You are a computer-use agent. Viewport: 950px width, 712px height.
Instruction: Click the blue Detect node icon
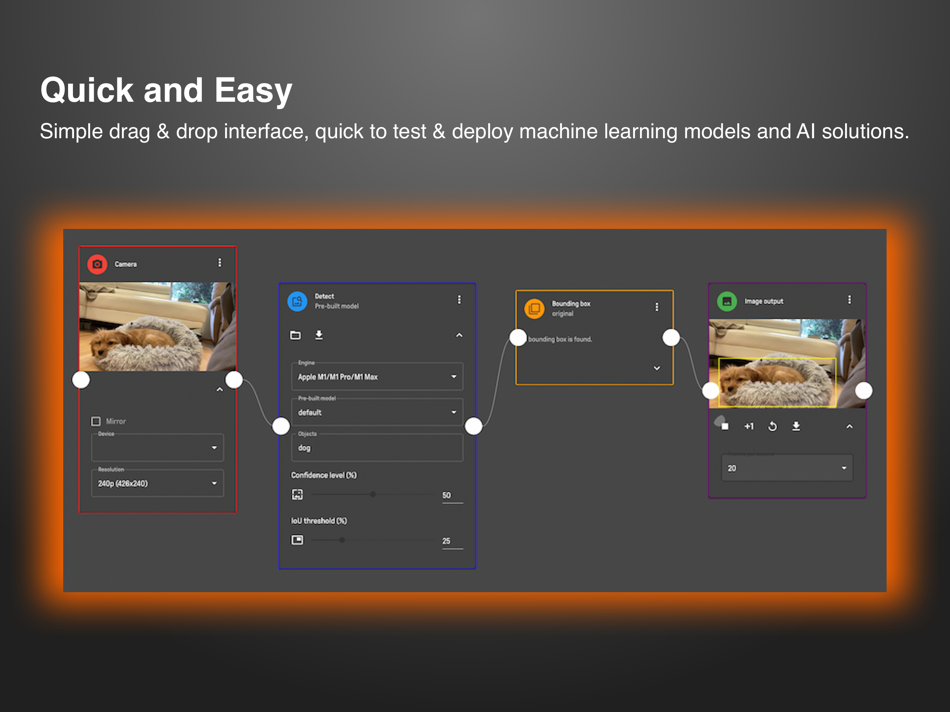pos(297,301)
